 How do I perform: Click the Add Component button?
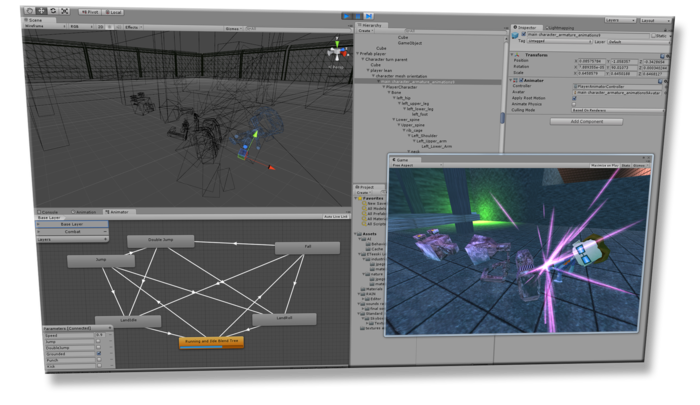(587, 121)
